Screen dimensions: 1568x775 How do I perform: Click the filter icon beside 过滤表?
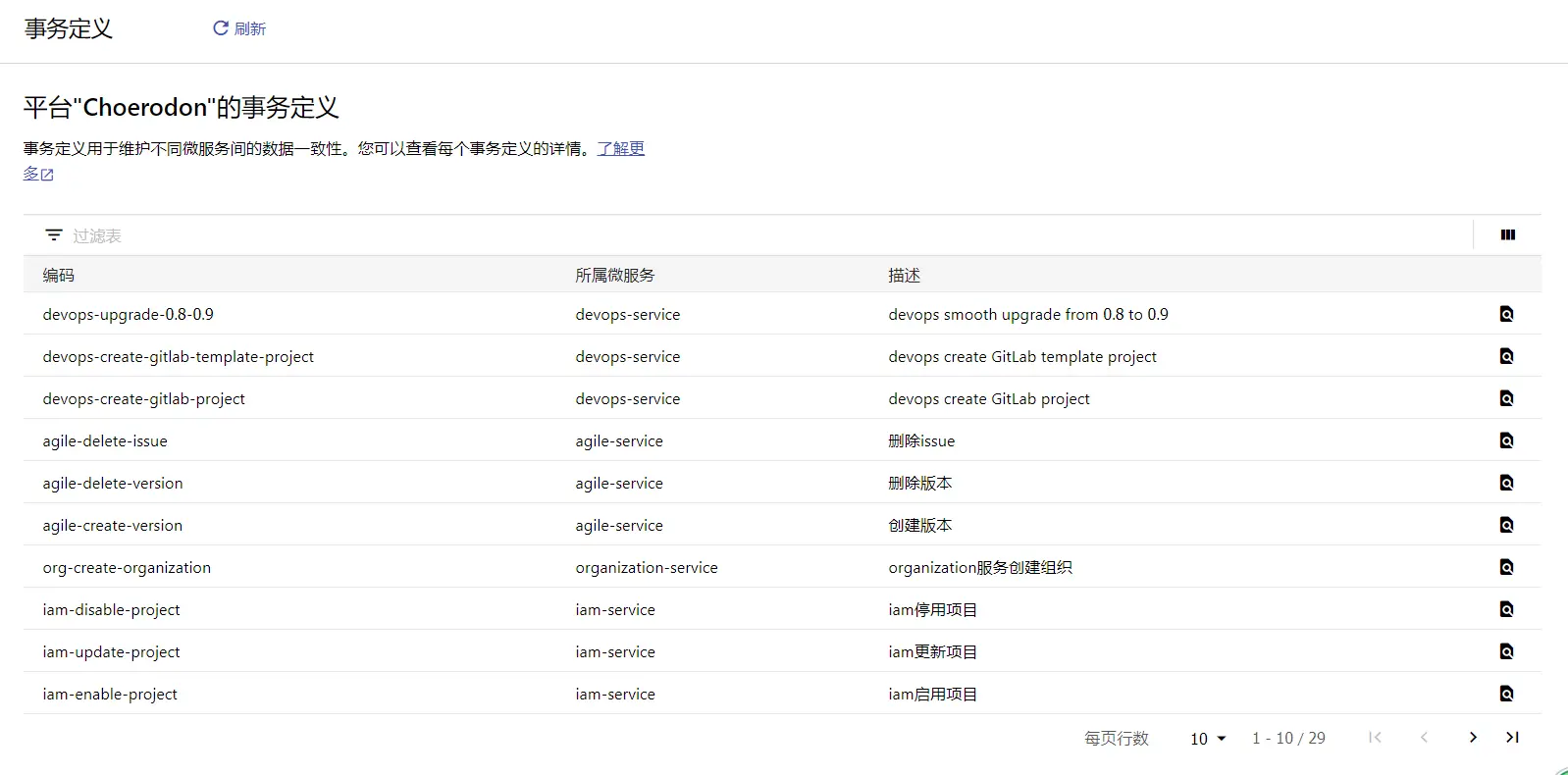[54, 235]
